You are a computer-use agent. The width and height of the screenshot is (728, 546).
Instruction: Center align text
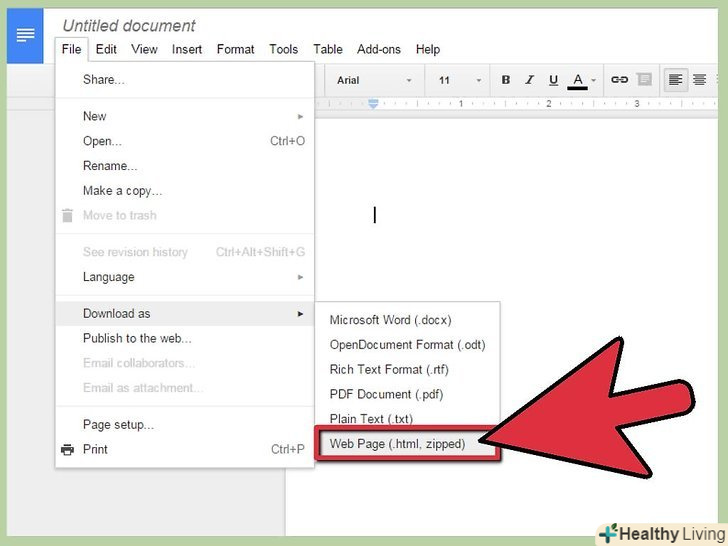(699, 80)
